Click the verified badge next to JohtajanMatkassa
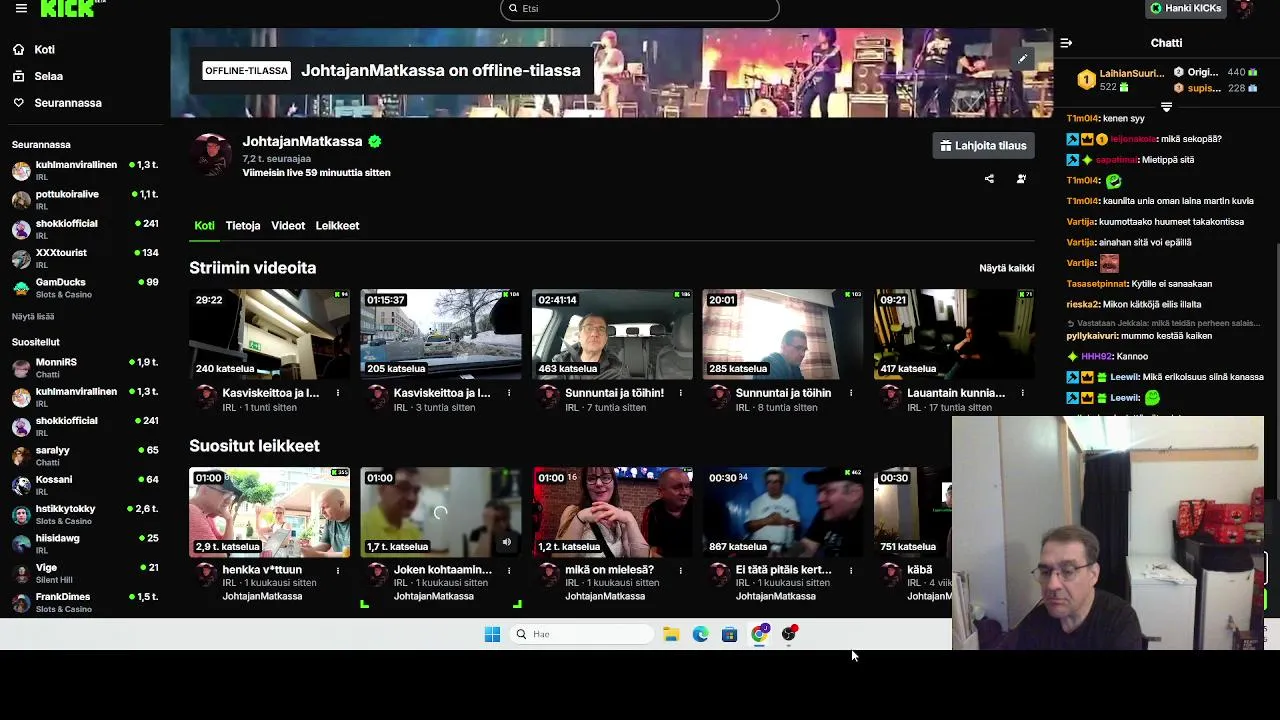Image resolution: width=1280 pixels, height=720 pixels. coord(374,142)
